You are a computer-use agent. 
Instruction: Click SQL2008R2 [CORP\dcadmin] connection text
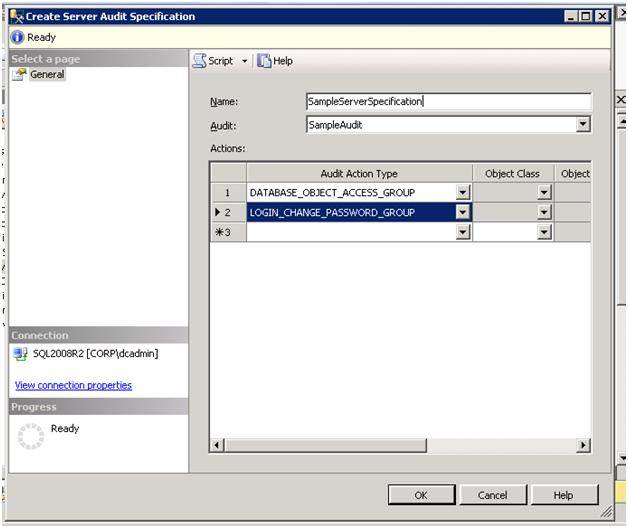(96, 353)
